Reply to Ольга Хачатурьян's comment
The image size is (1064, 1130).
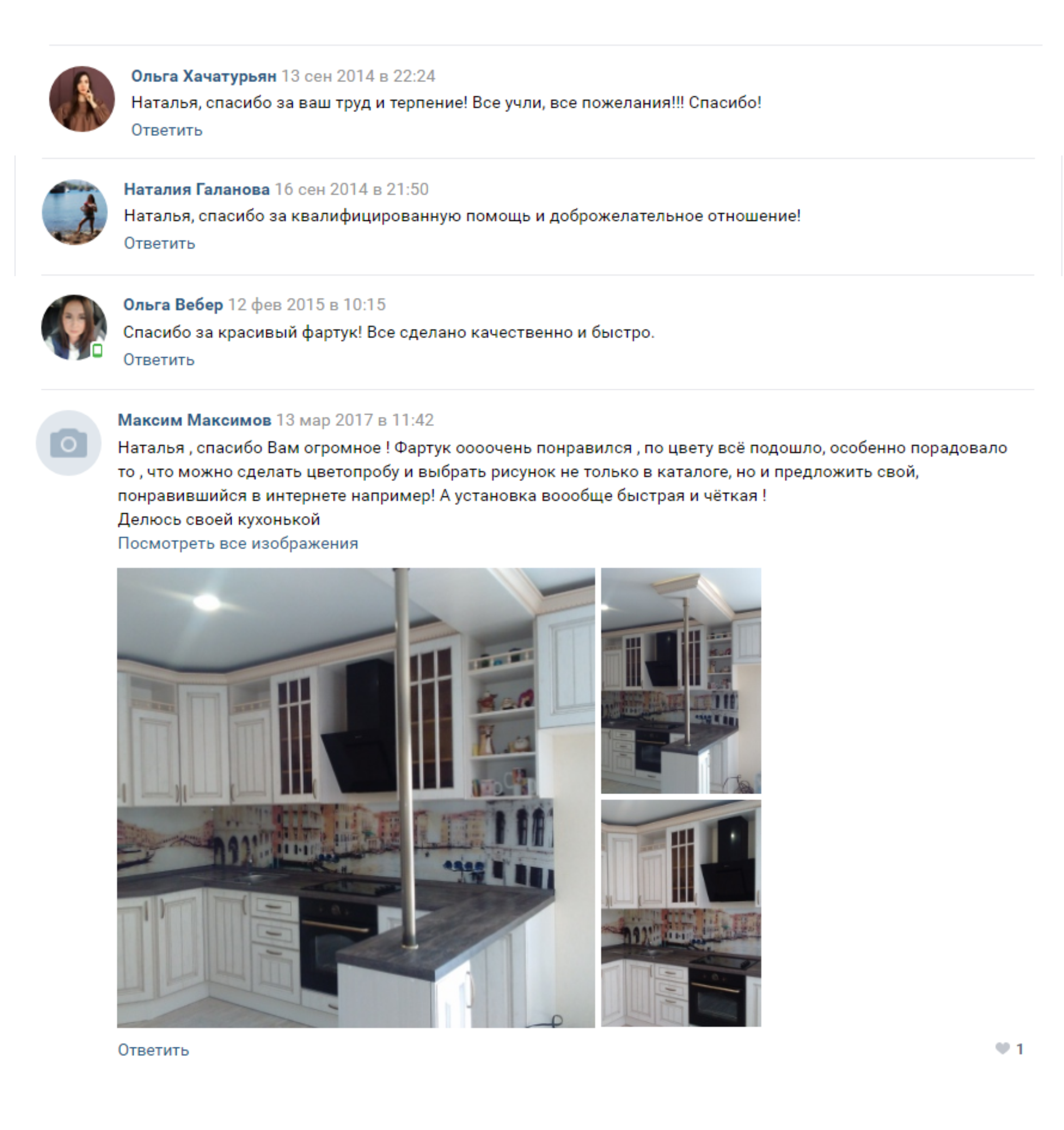click(166, 130)
